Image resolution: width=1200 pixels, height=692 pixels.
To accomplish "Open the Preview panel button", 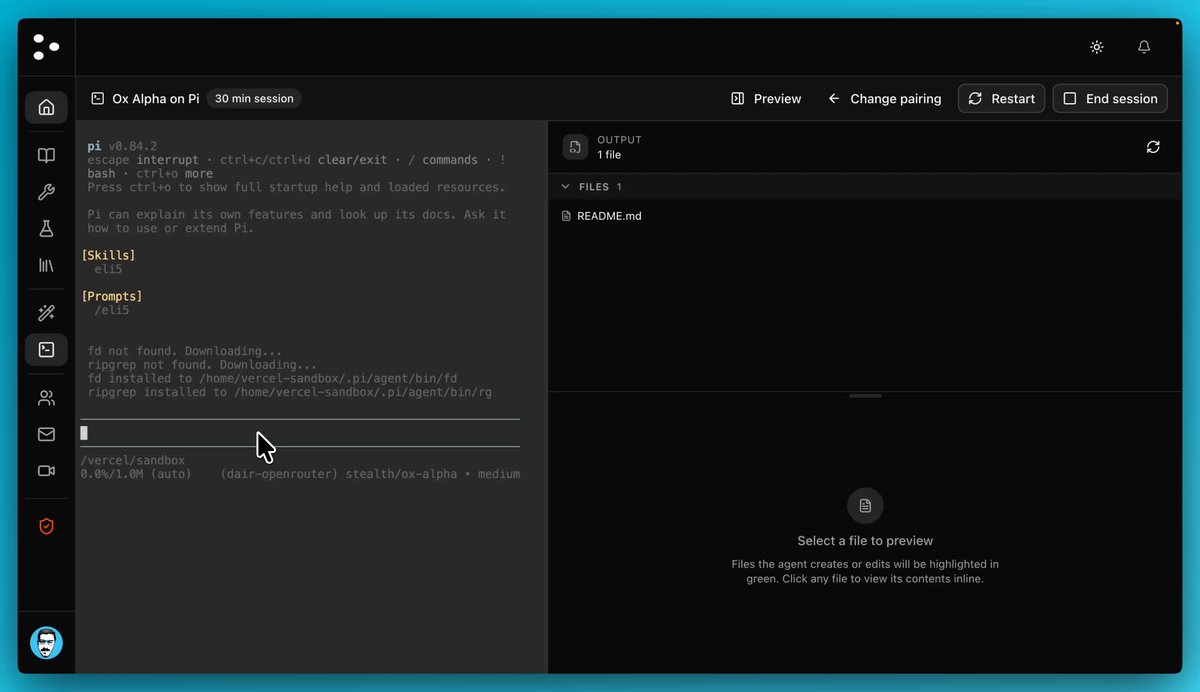I will click(766, 99).
